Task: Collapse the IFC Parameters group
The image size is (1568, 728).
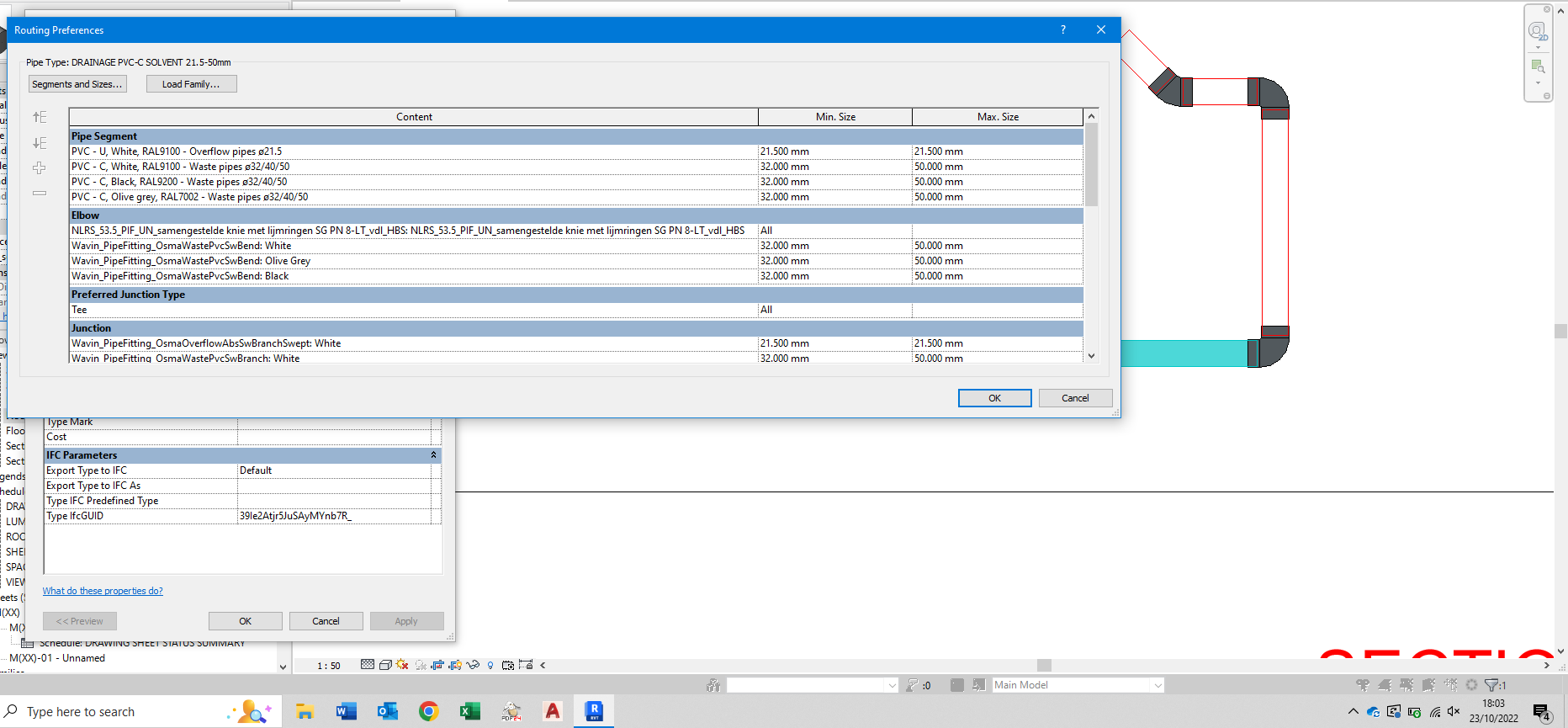Action: coord(434,455)
